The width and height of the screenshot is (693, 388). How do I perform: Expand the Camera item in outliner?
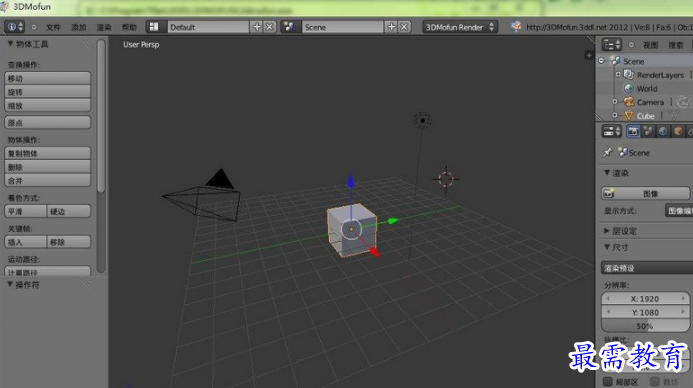(x=614, y=102)
